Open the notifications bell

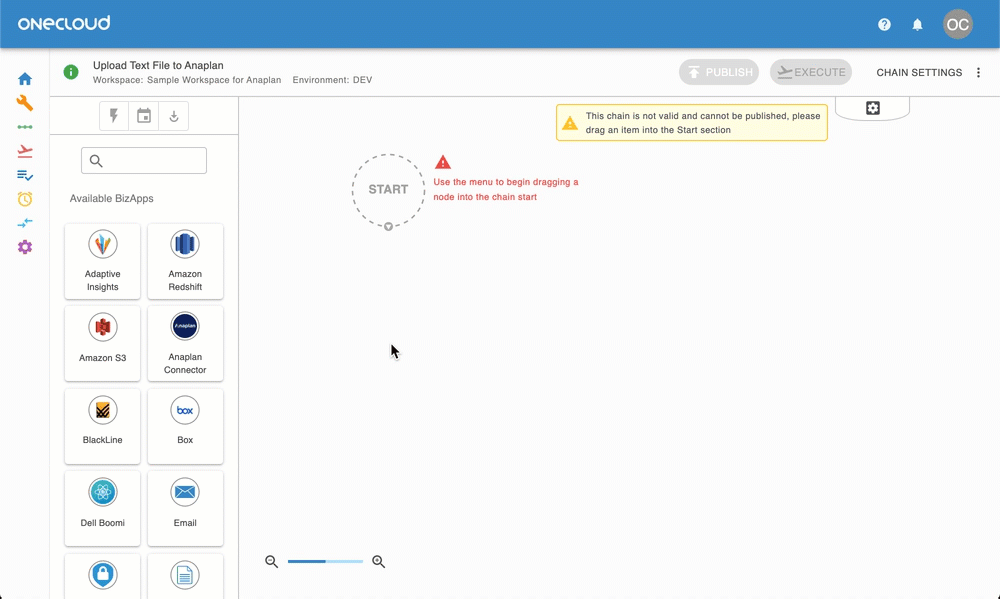coord(917,24)
